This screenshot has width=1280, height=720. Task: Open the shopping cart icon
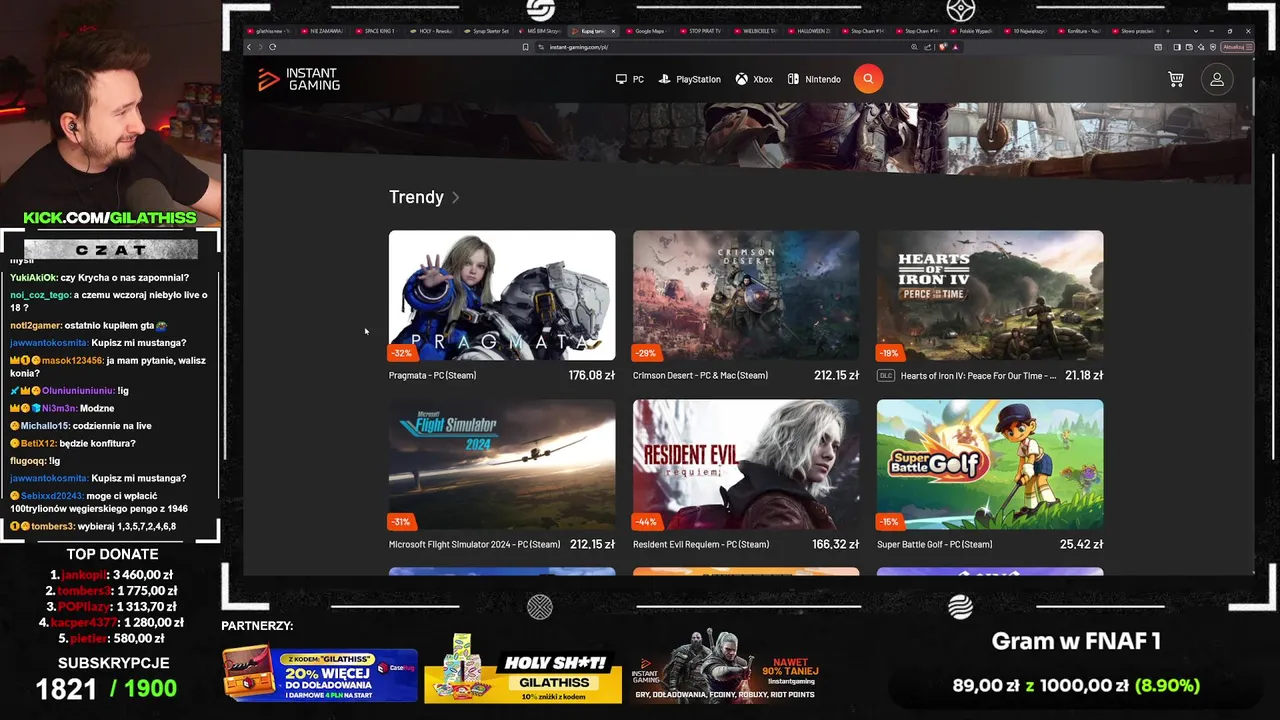click(1176, 79)
